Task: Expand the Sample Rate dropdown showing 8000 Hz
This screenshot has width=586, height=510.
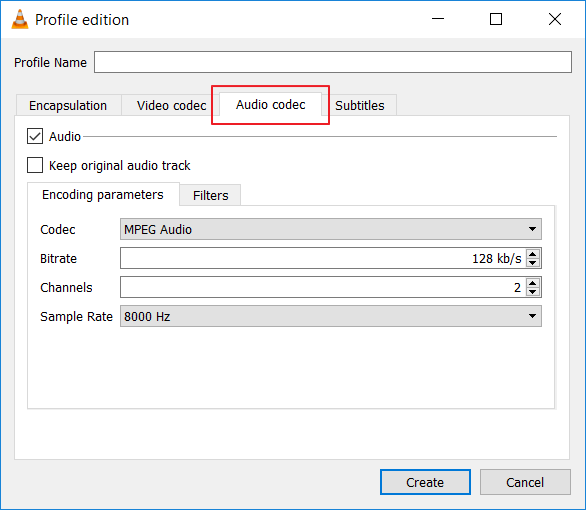Action: (331, 316)
